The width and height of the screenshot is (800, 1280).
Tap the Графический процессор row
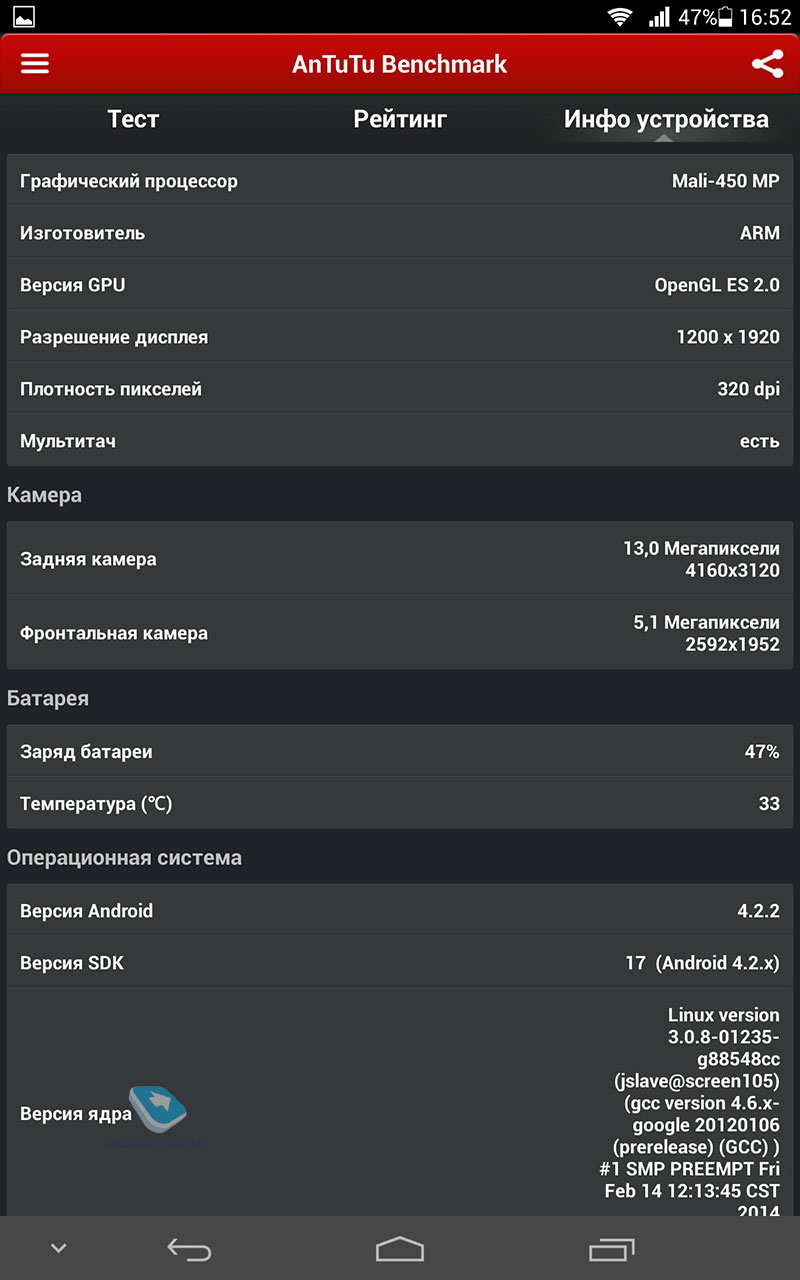[400, 181]
